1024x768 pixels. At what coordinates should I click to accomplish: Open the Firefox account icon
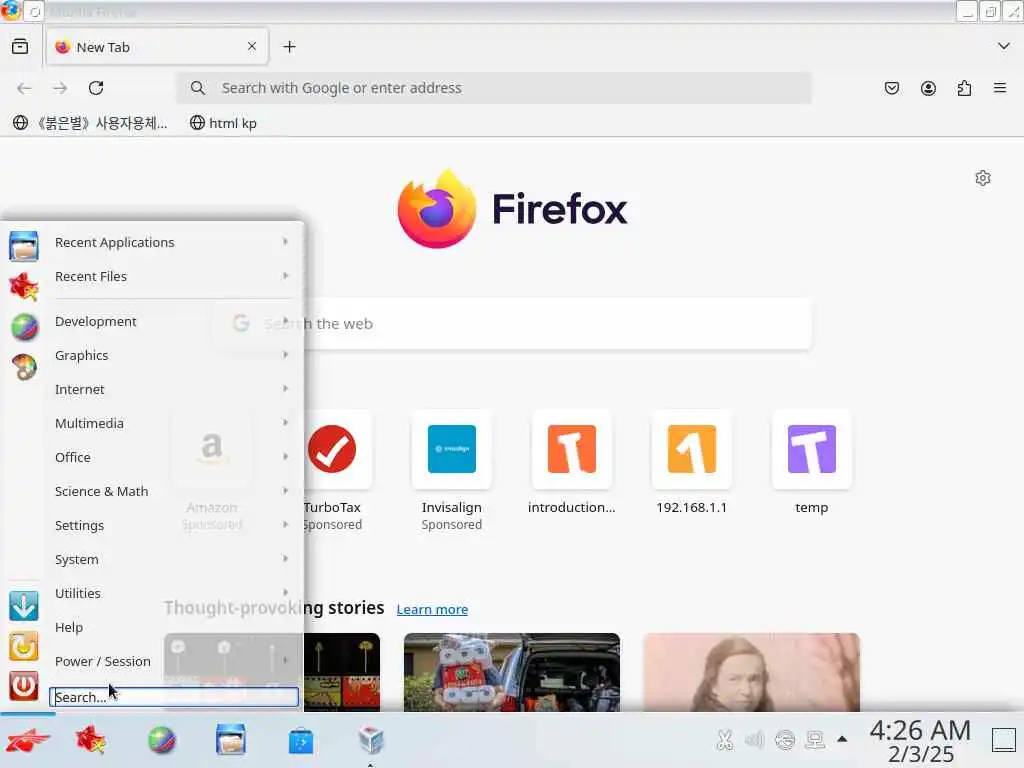928,88
